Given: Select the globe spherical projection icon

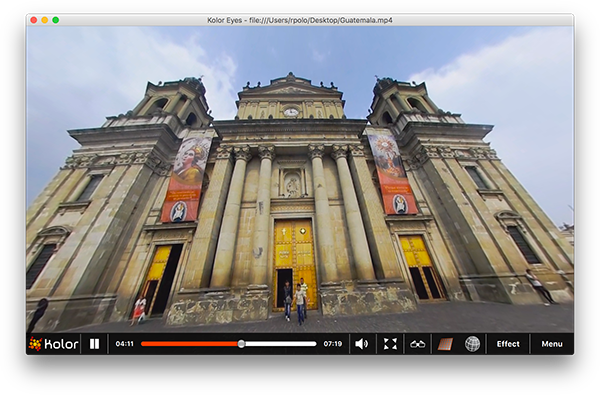Looking at the screenshot, I should point(473,344).
